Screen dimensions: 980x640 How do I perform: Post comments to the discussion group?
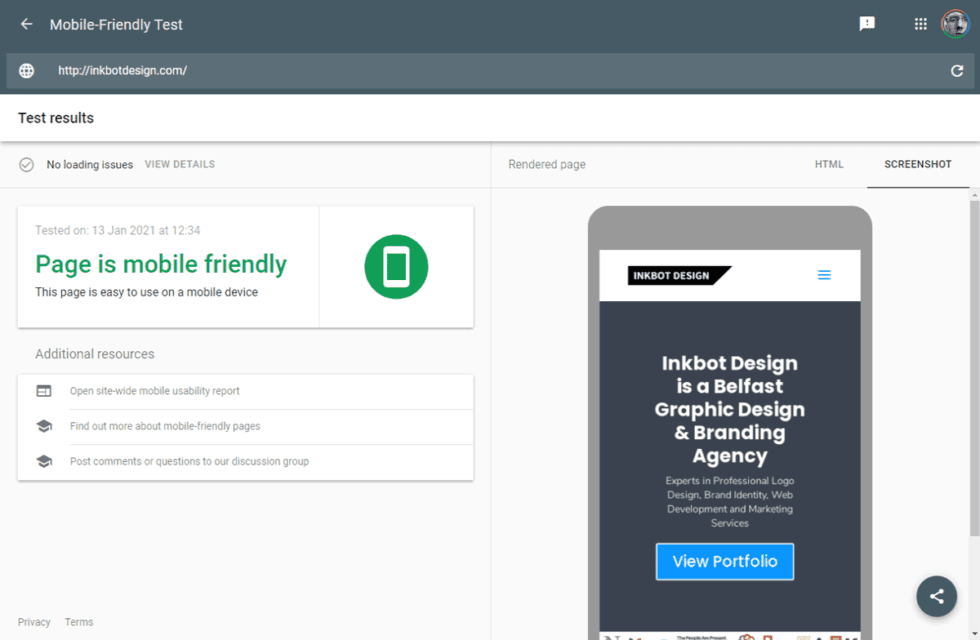(189, 462)
